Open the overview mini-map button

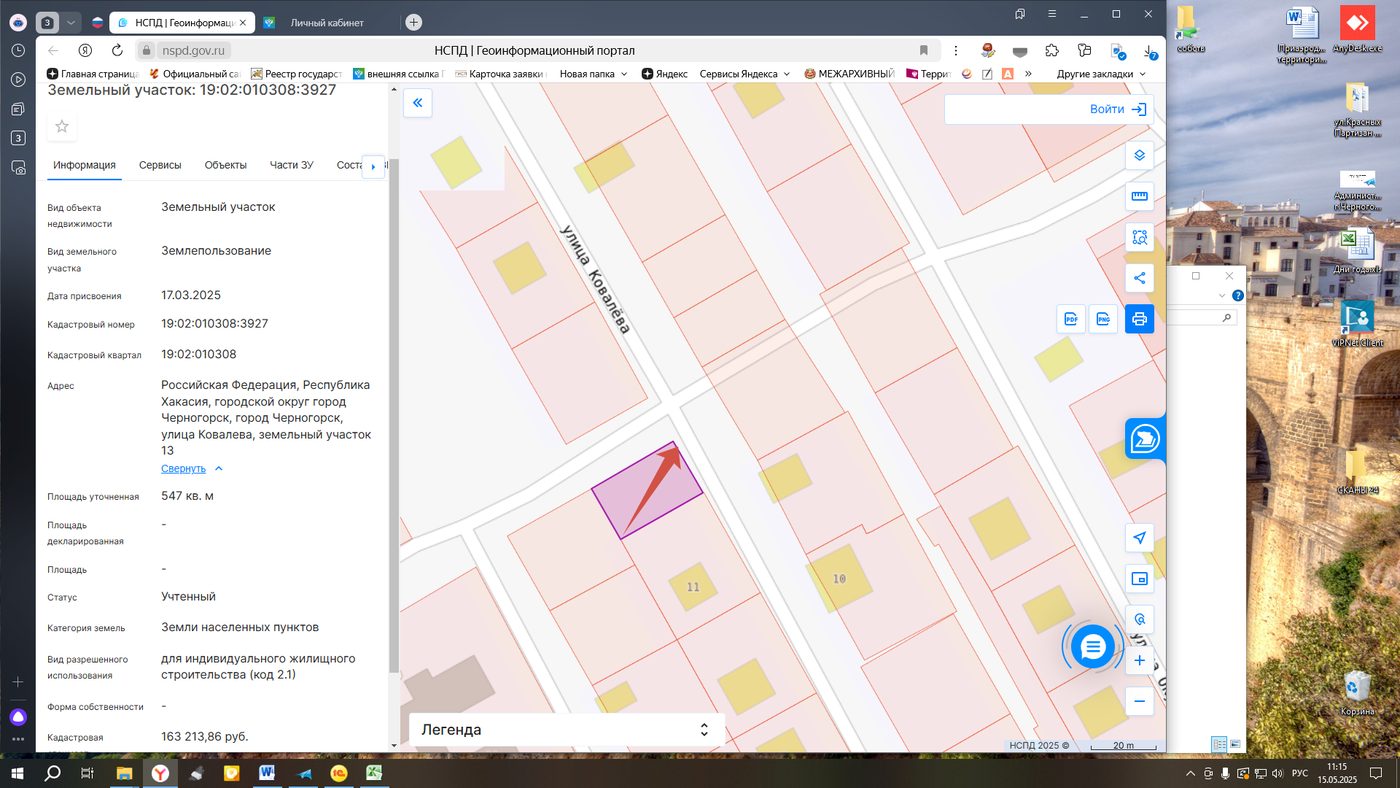point(1139,578)
